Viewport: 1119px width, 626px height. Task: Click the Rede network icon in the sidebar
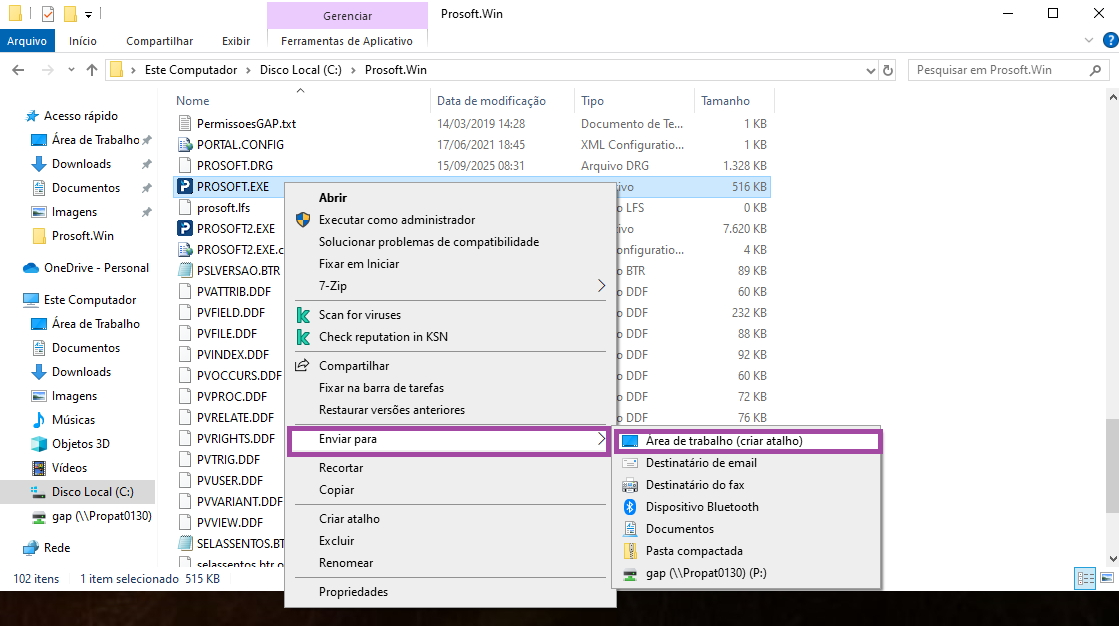[31, 548]
